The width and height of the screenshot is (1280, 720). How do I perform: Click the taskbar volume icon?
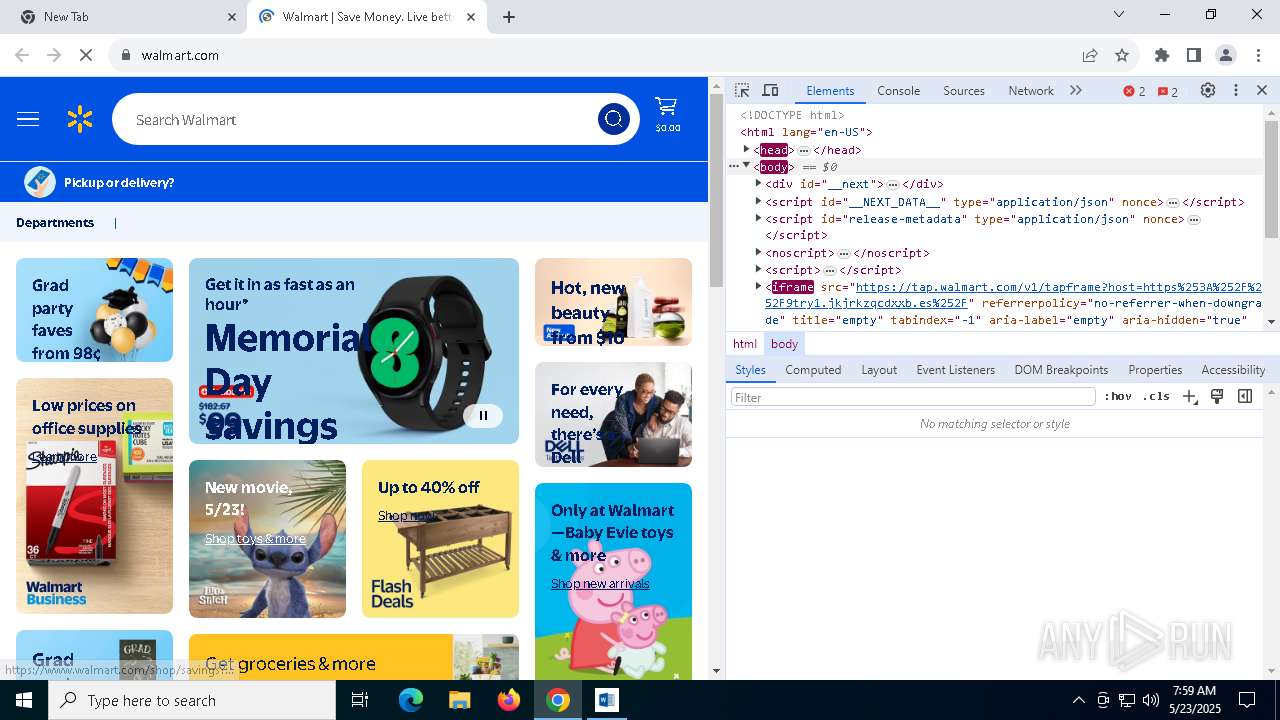pyautogui.click(x=1150, y=700)
